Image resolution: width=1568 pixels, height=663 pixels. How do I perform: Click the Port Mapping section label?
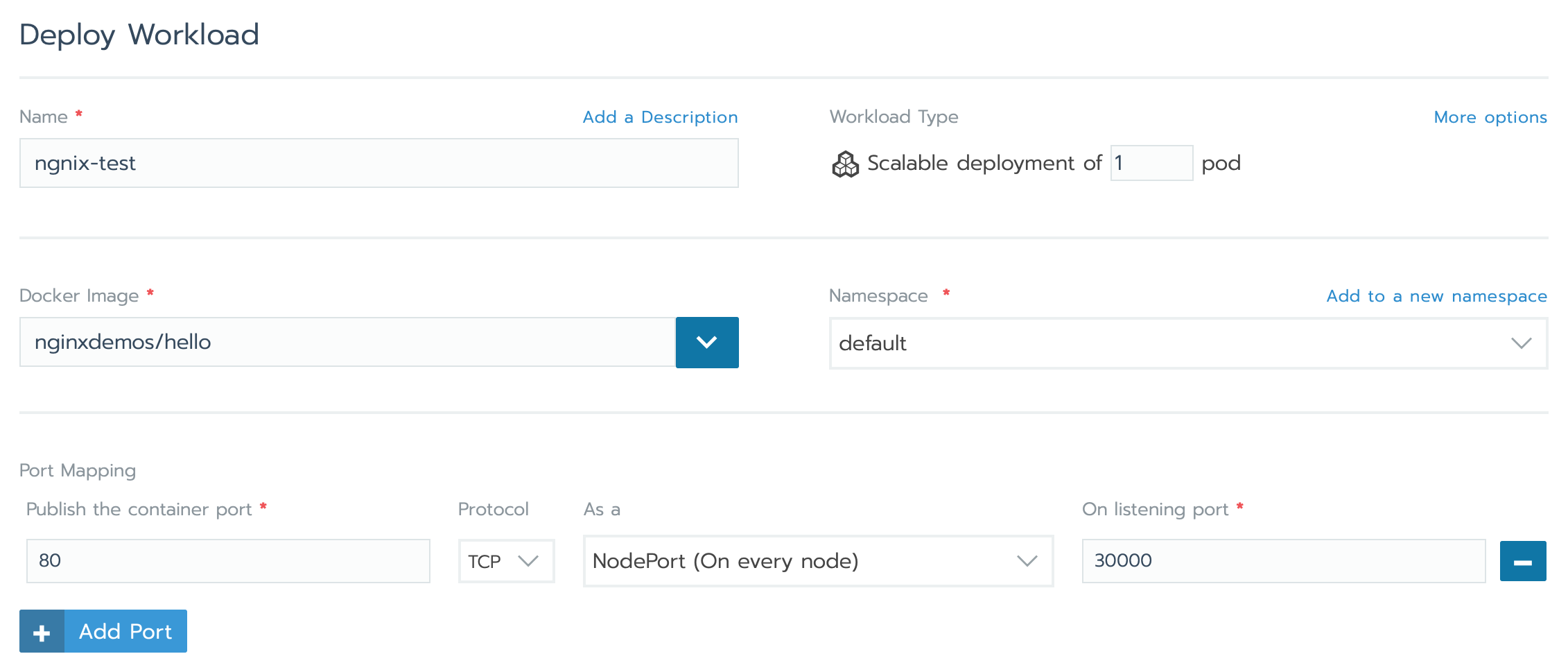click(x=78, y=470)
